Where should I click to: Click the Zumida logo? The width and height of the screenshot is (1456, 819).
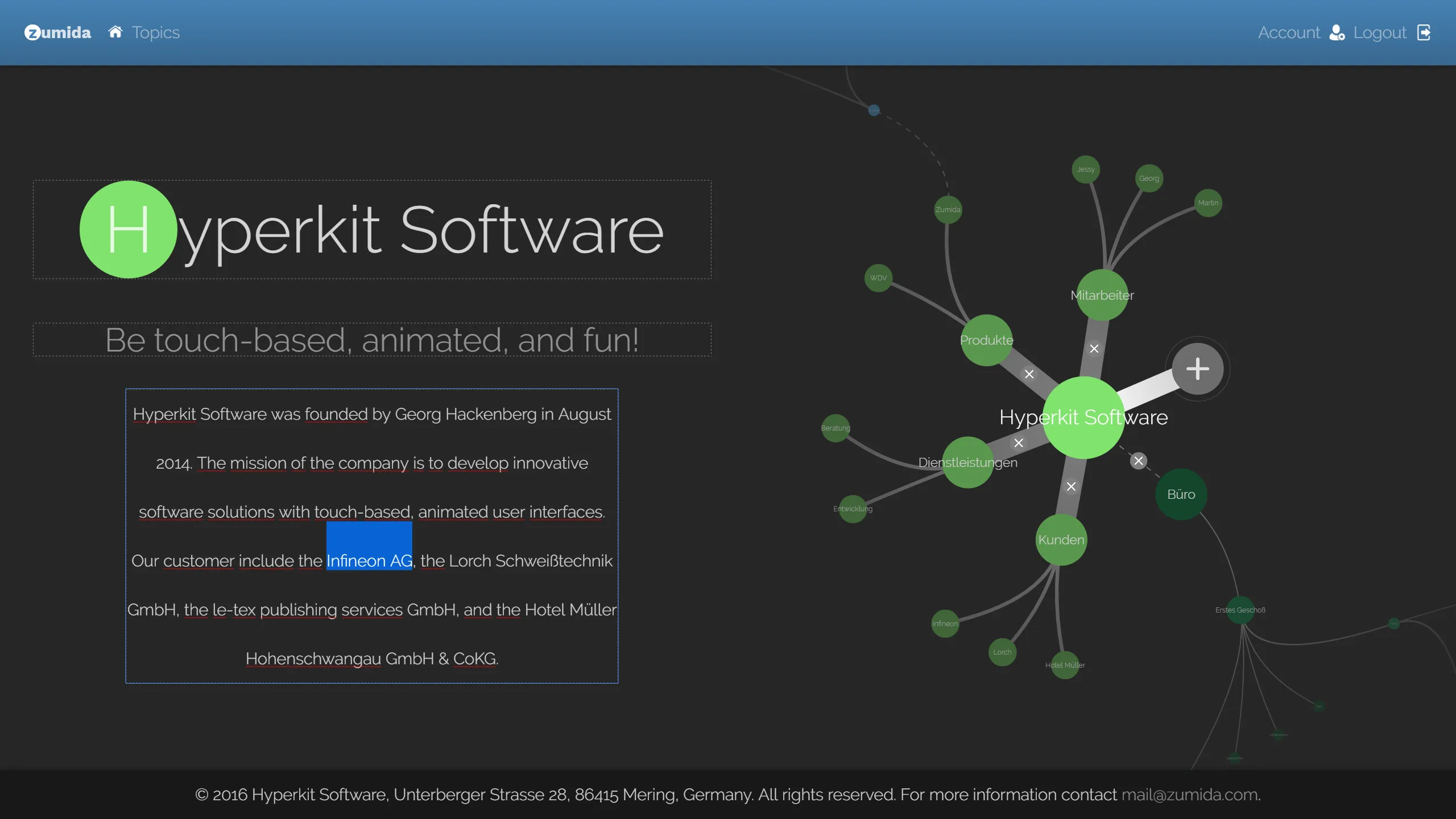click(x=57, y=32)
